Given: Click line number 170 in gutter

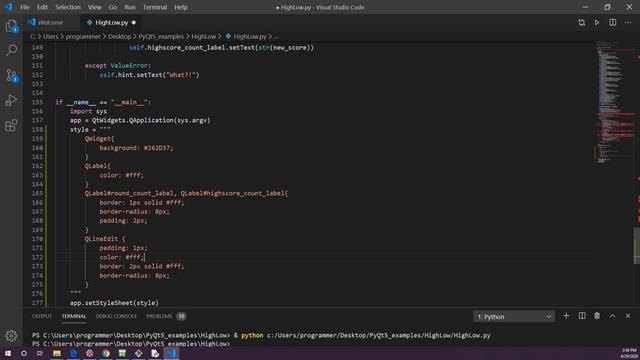Looking at the screenshot, I should coord(37,239).
